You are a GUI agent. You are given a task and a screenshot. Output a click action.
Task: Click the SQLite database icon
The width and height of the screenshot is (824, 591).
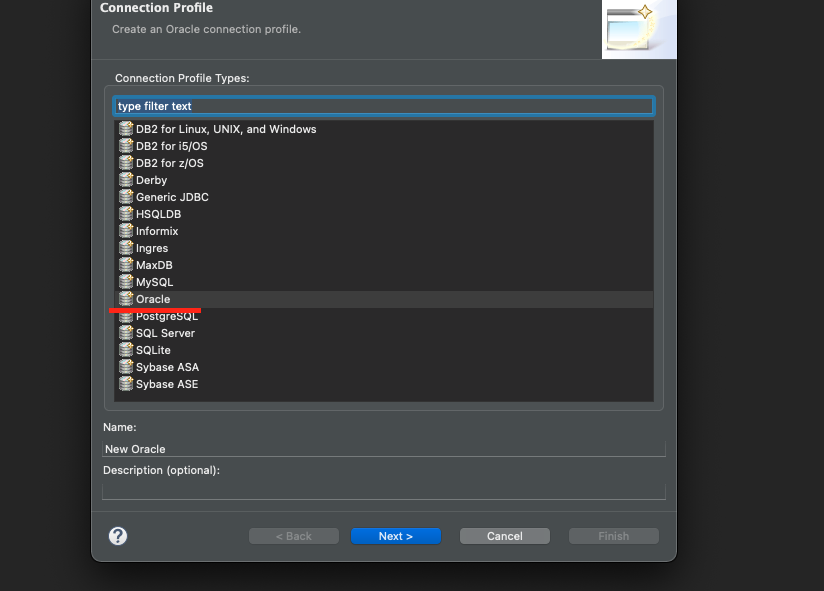click(126, 350)
